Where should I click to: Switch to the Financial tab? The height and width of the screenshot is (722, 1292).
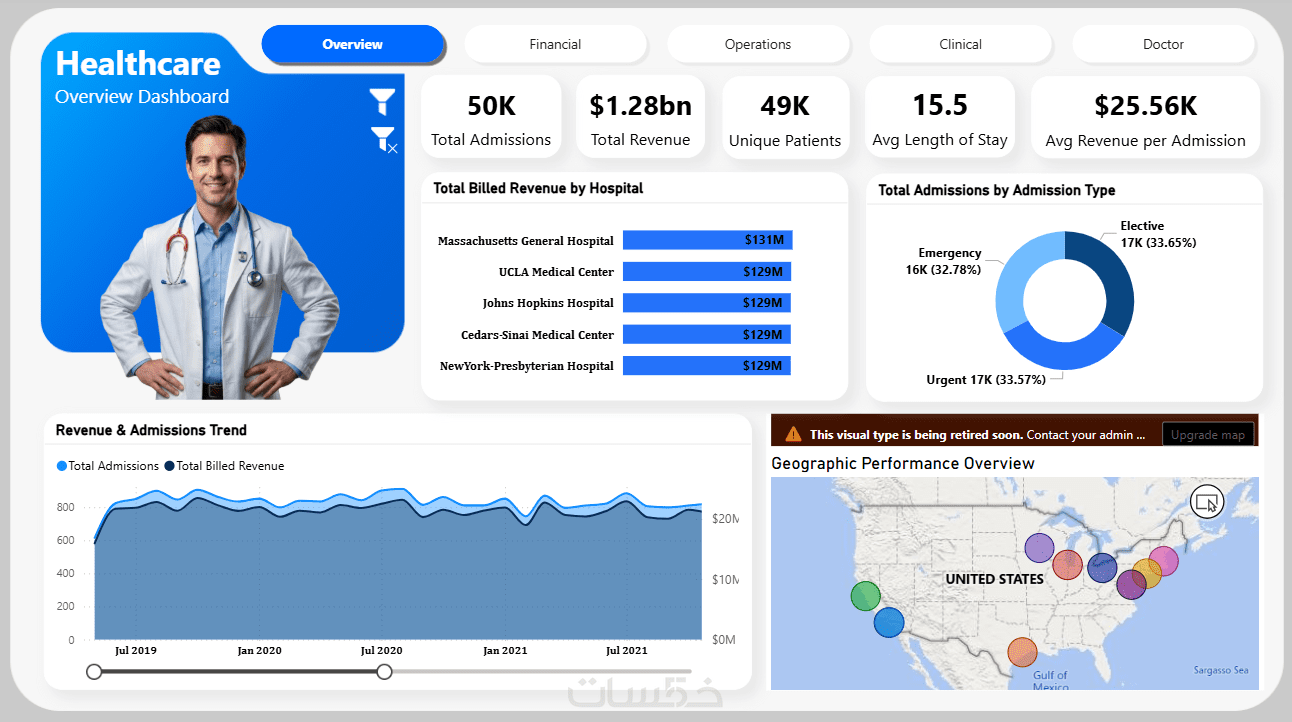click(x=555, y=44)
